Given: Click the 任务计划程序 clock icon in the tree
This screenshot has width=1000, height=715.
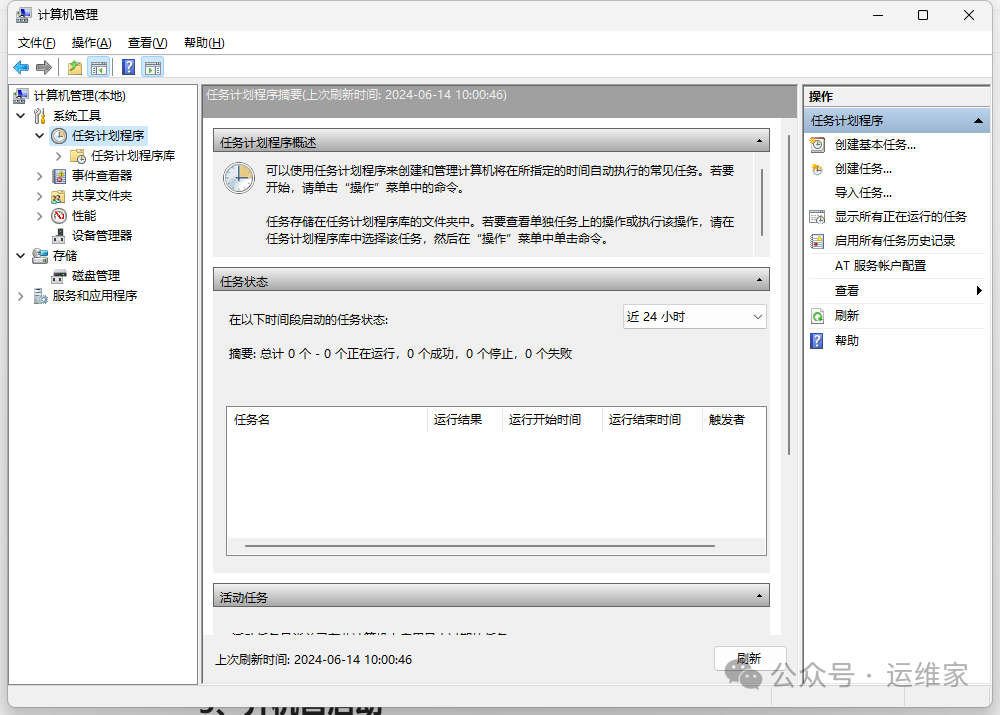Looking at the screenshot, I should pyautogui.click(x=59, y=136).
